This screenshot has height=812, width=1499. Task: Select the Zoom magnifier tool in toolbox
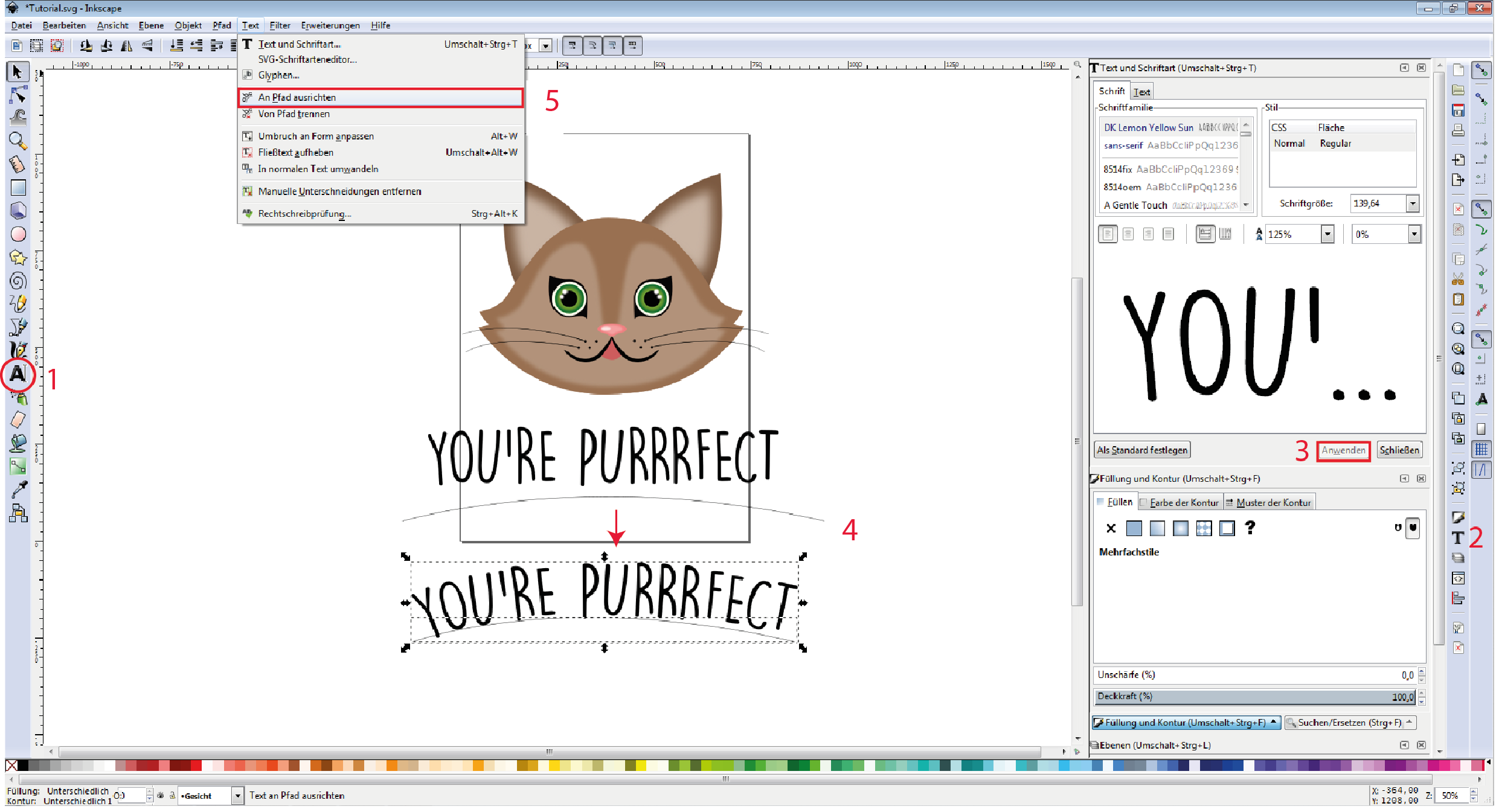tap(18, 141)
